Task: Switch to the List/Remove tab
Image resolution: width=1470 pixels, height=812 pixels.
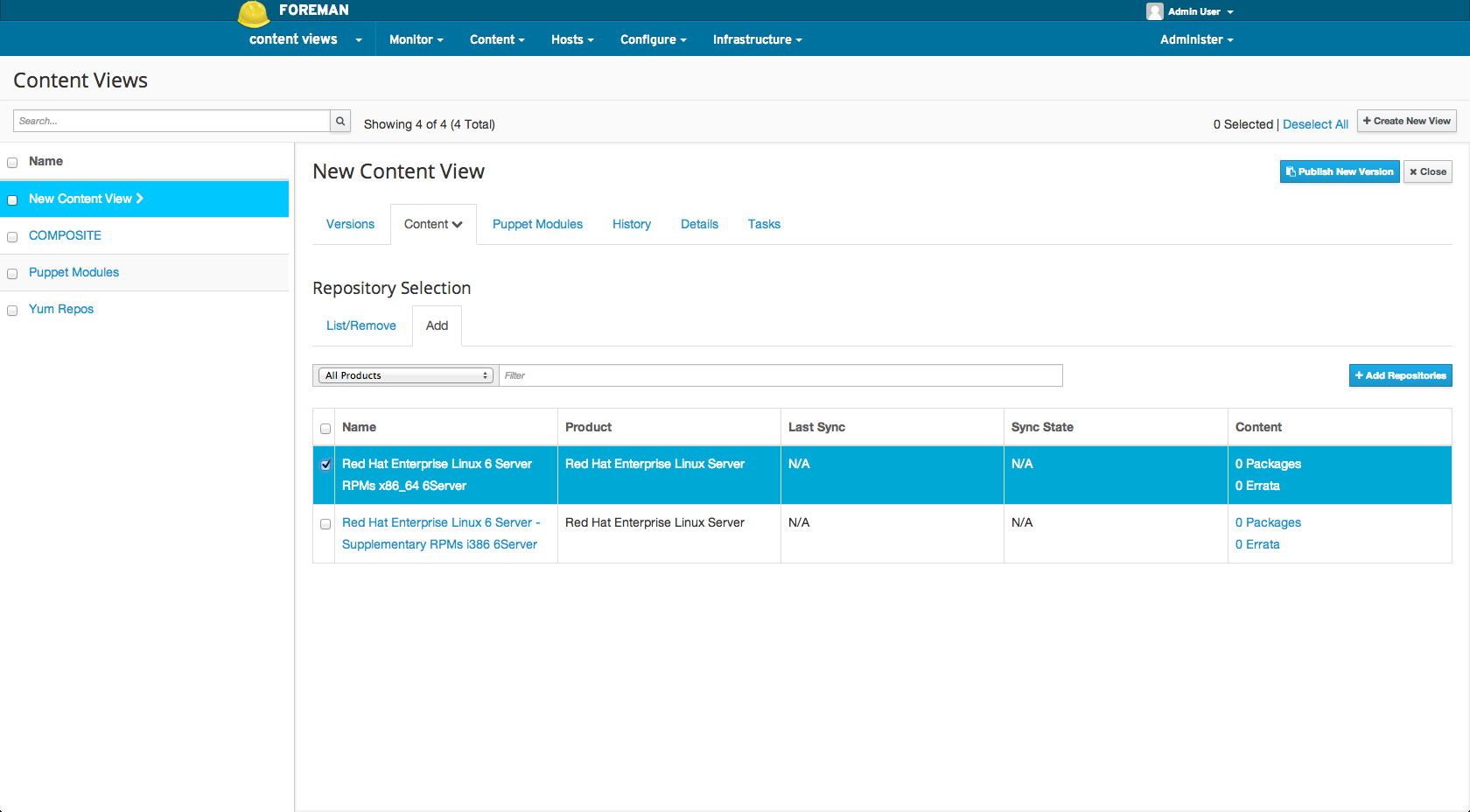Action: point(361,325)
